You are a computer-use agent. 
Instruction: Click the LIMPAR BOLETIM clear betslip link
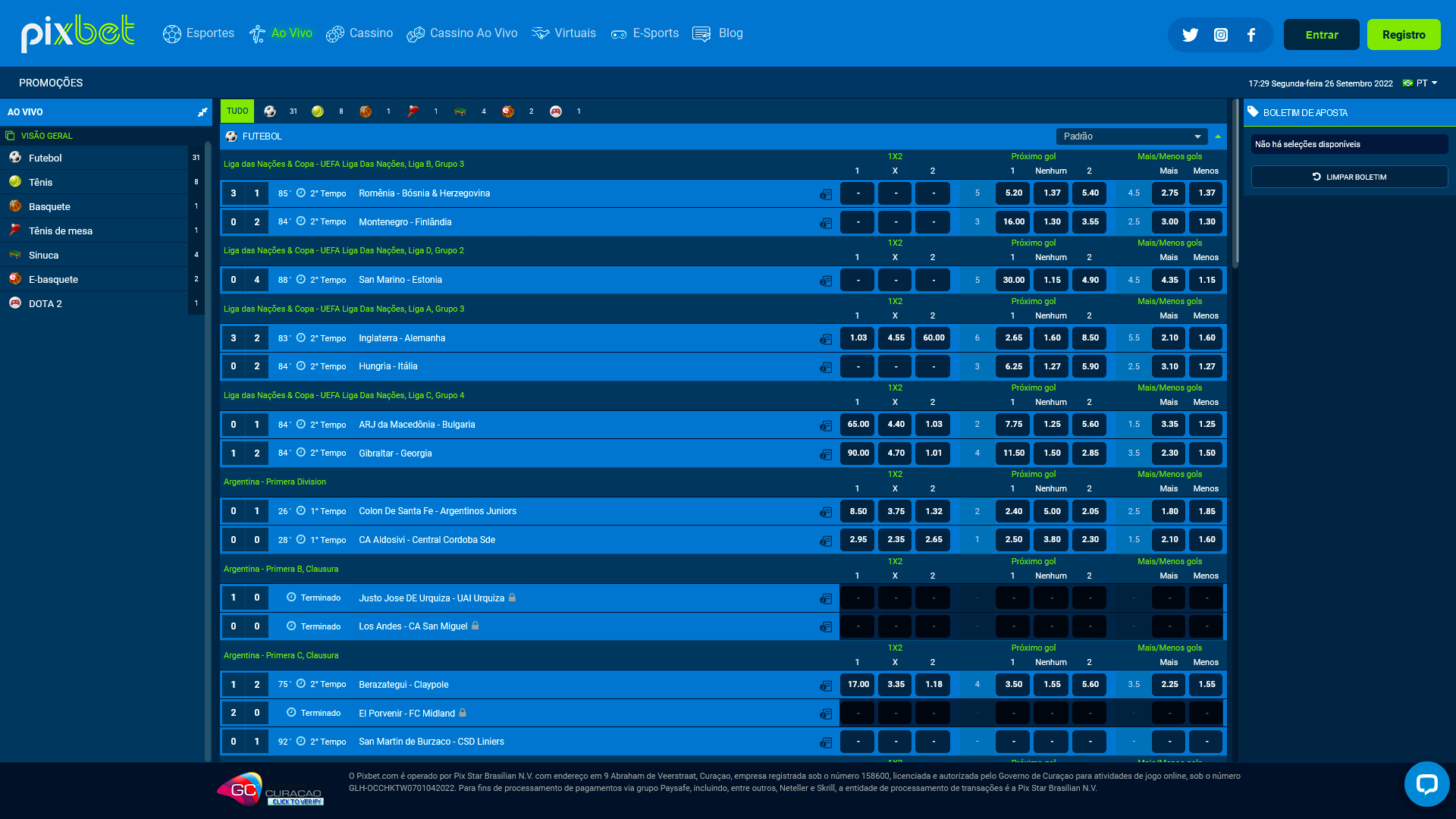(x=1348, y=177)
